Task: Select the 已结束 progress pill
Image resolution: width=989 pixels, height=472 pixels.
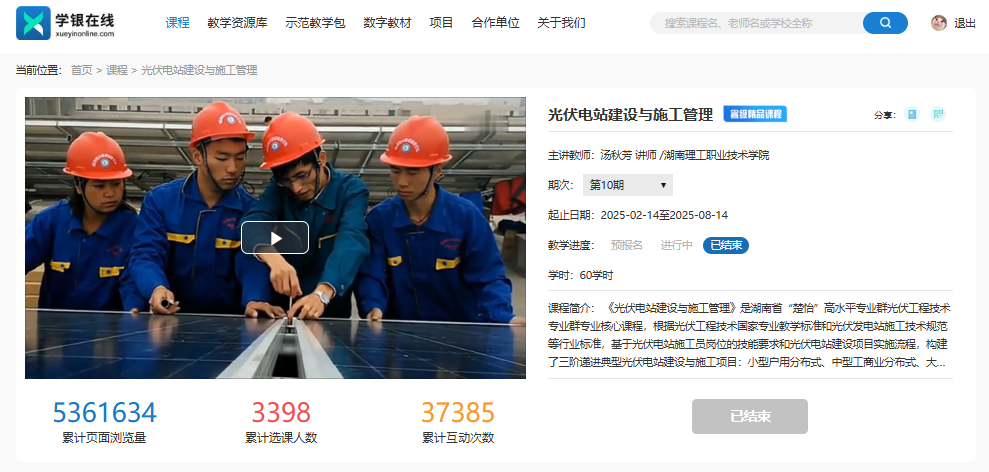Action: click(x=726, y=245)
